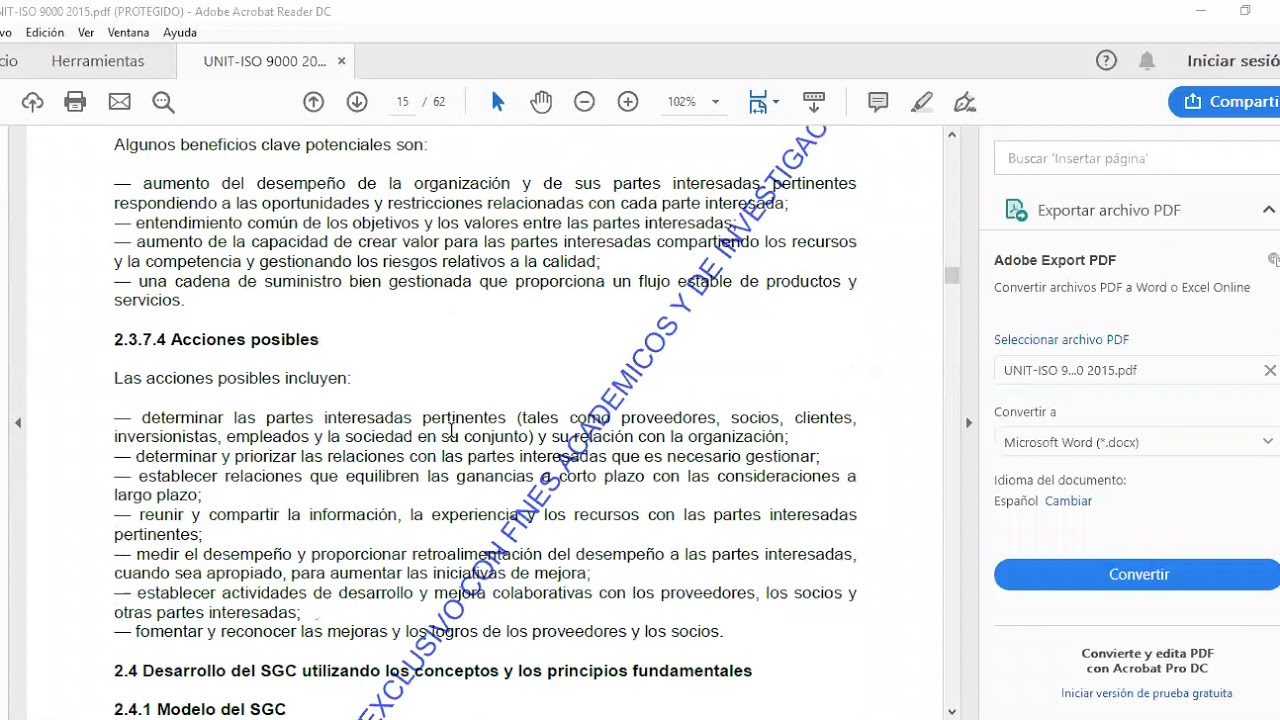Open the find text magnifier icon
1280x720 pixels.
(x=163, y=102)
